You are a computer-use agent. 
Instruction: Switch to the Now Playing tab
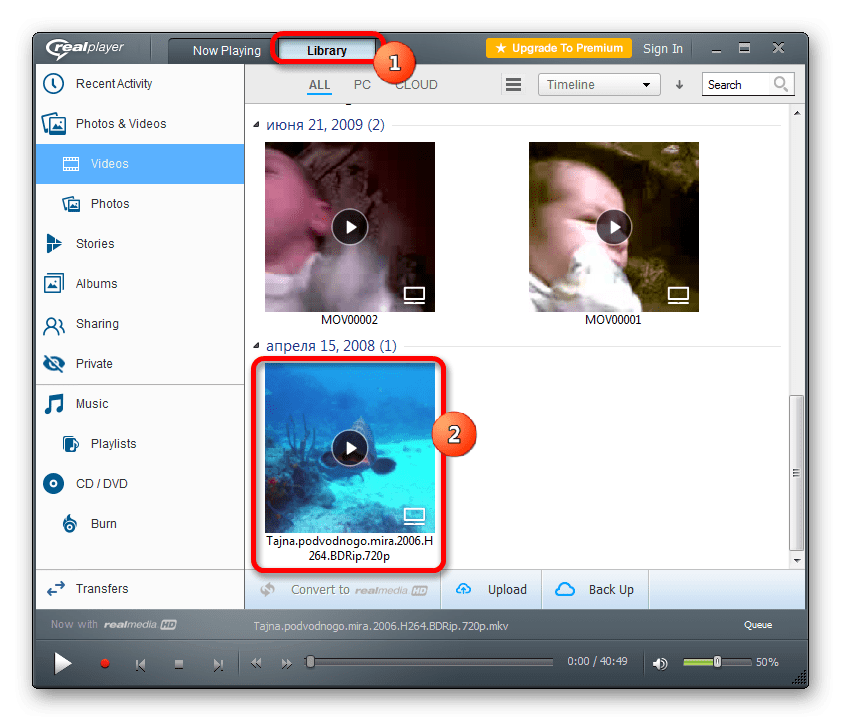point(226,51)
